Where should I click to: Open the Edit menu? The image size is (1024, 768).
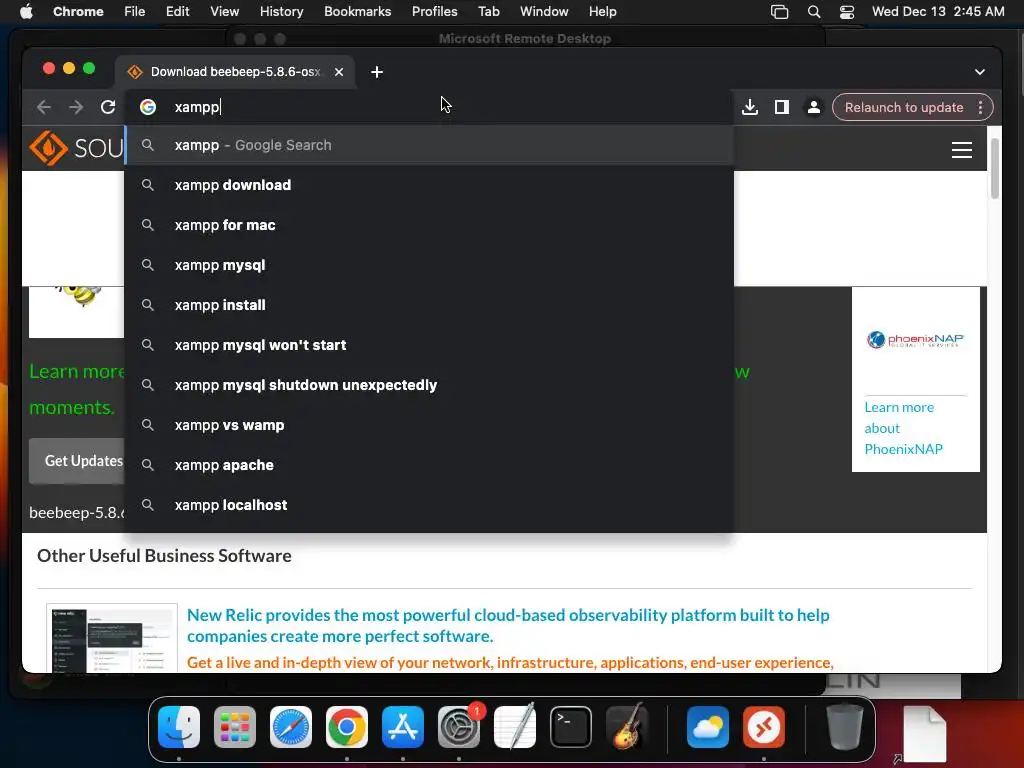pyautogui.click(x=177, y=12)
